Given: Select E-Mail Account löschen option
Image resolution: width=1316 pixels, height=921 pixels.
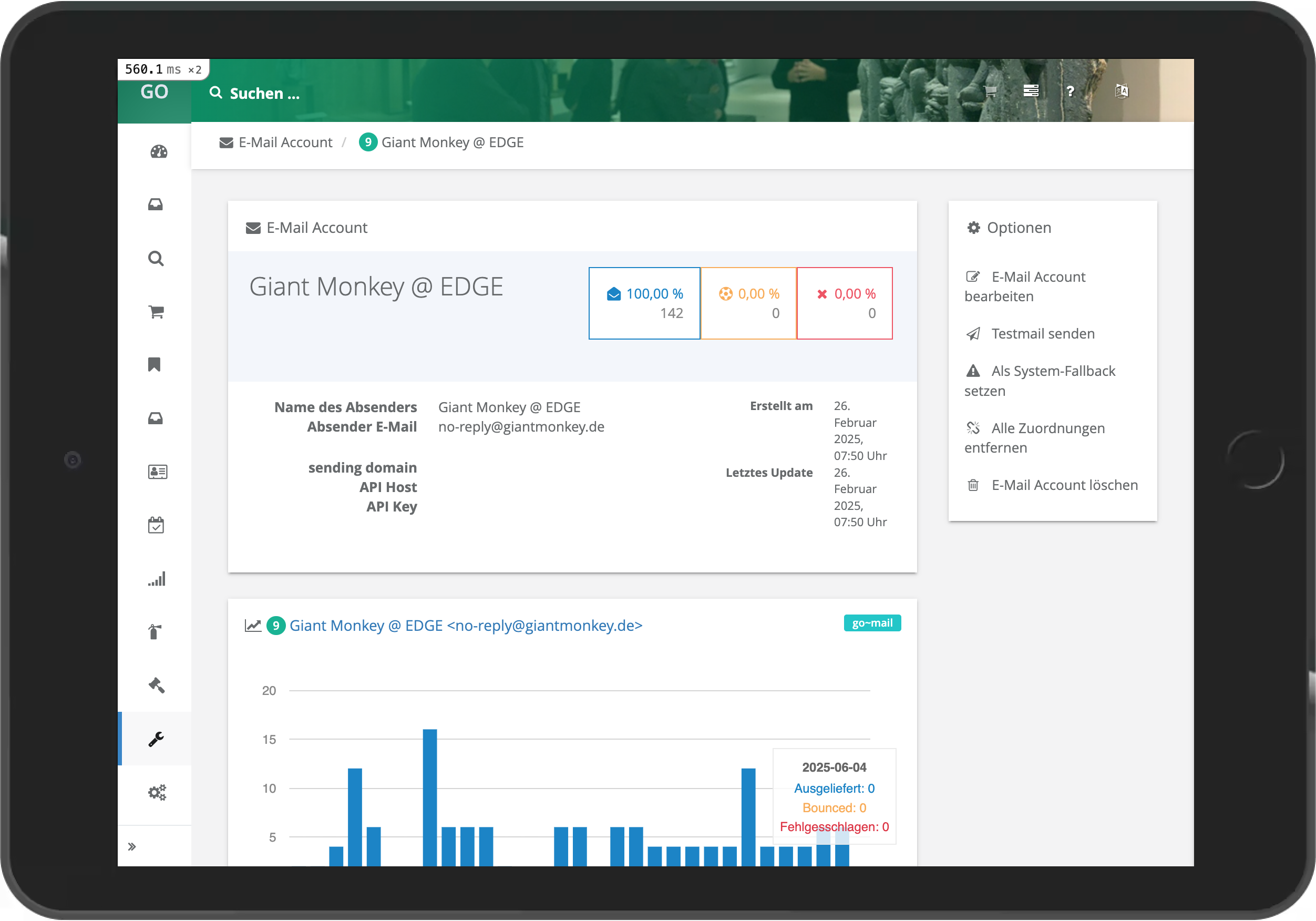Looking at the screenshot, I should [x=1052, y=485].
